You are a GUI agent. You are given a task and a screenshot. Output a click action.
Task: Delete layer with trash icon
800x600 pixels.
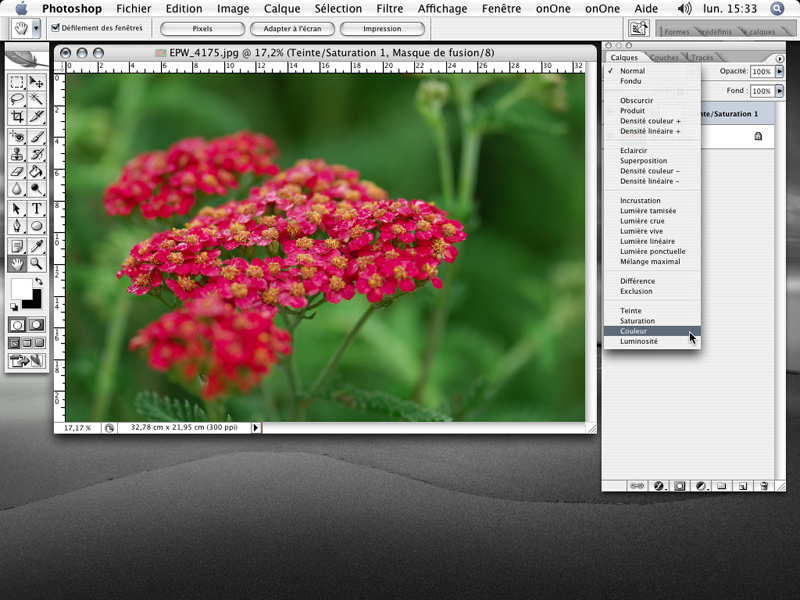764,486
